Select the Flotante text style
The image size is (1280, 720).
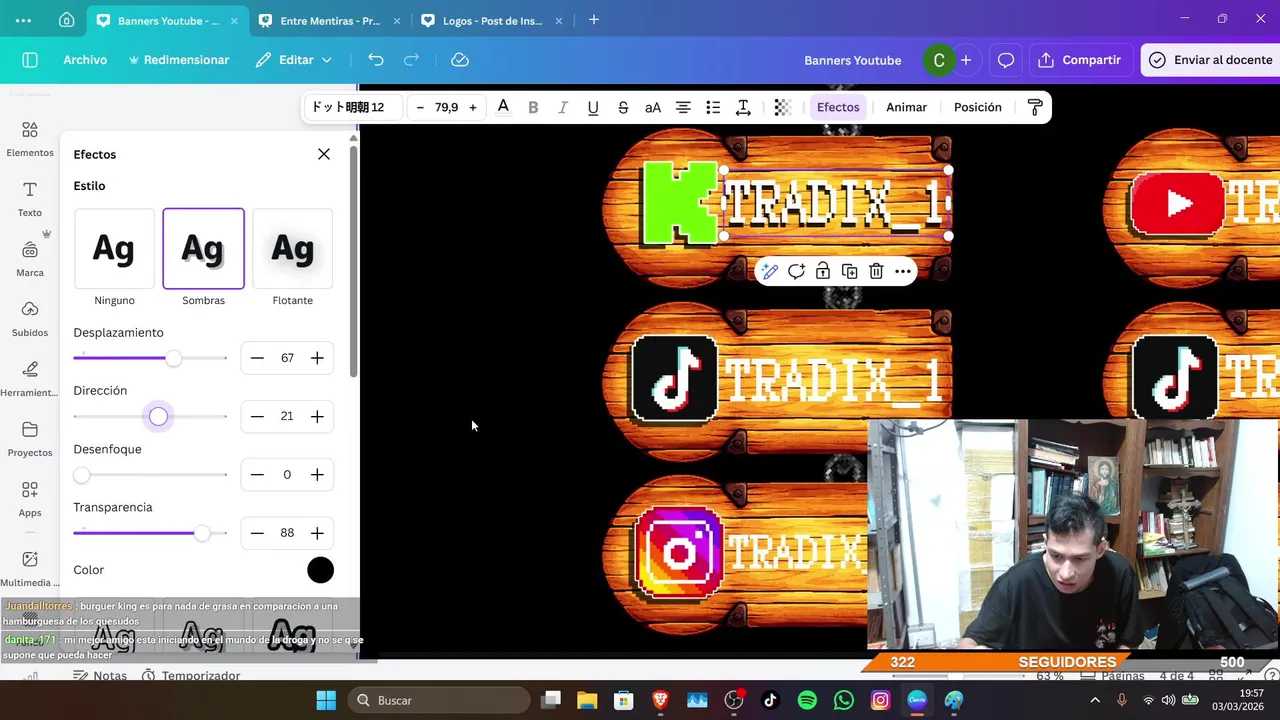[292, 248]
